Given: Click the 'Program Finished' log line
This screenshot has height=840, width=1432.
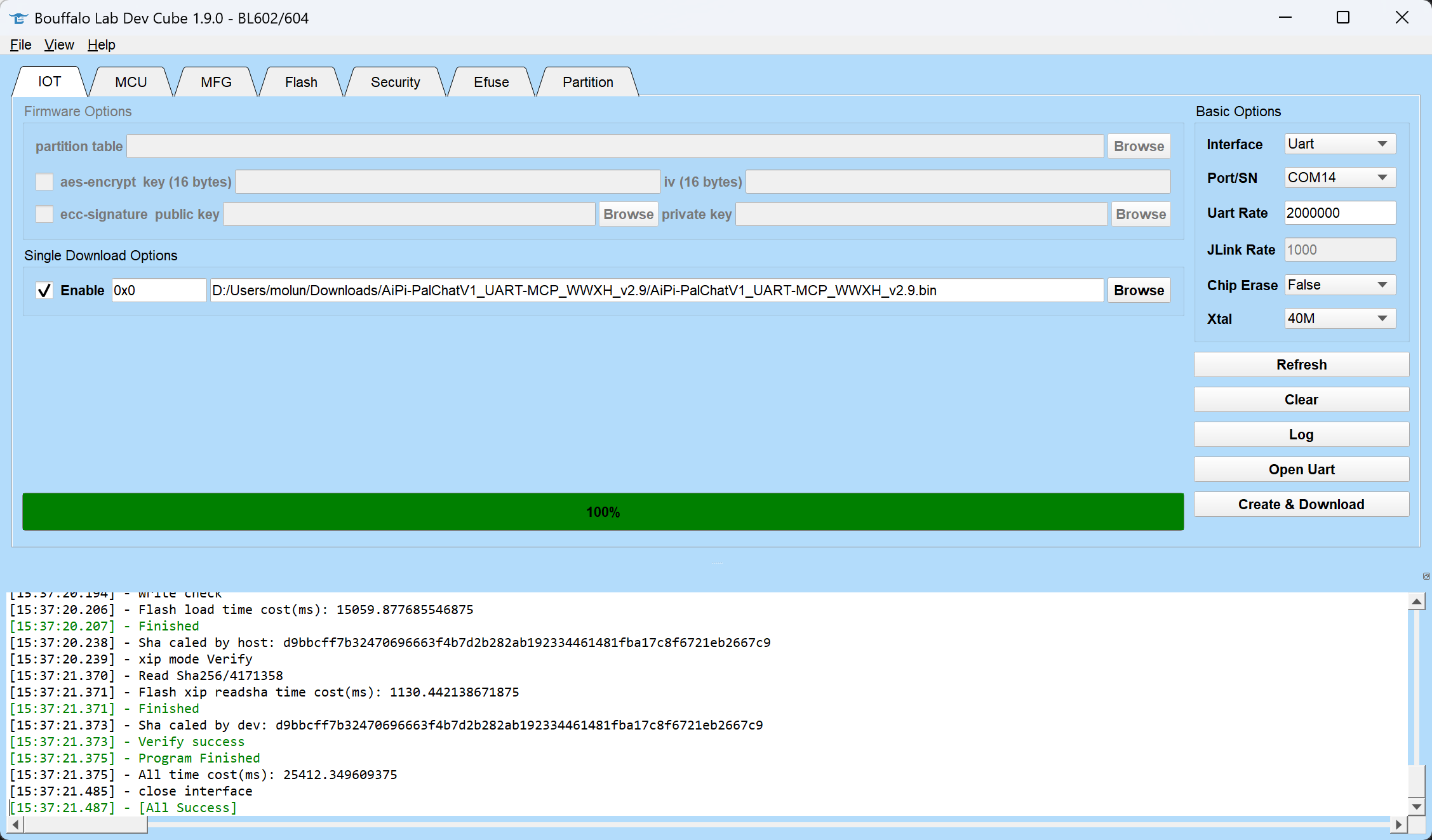Looking at the screenshot, I should [135, 758].
